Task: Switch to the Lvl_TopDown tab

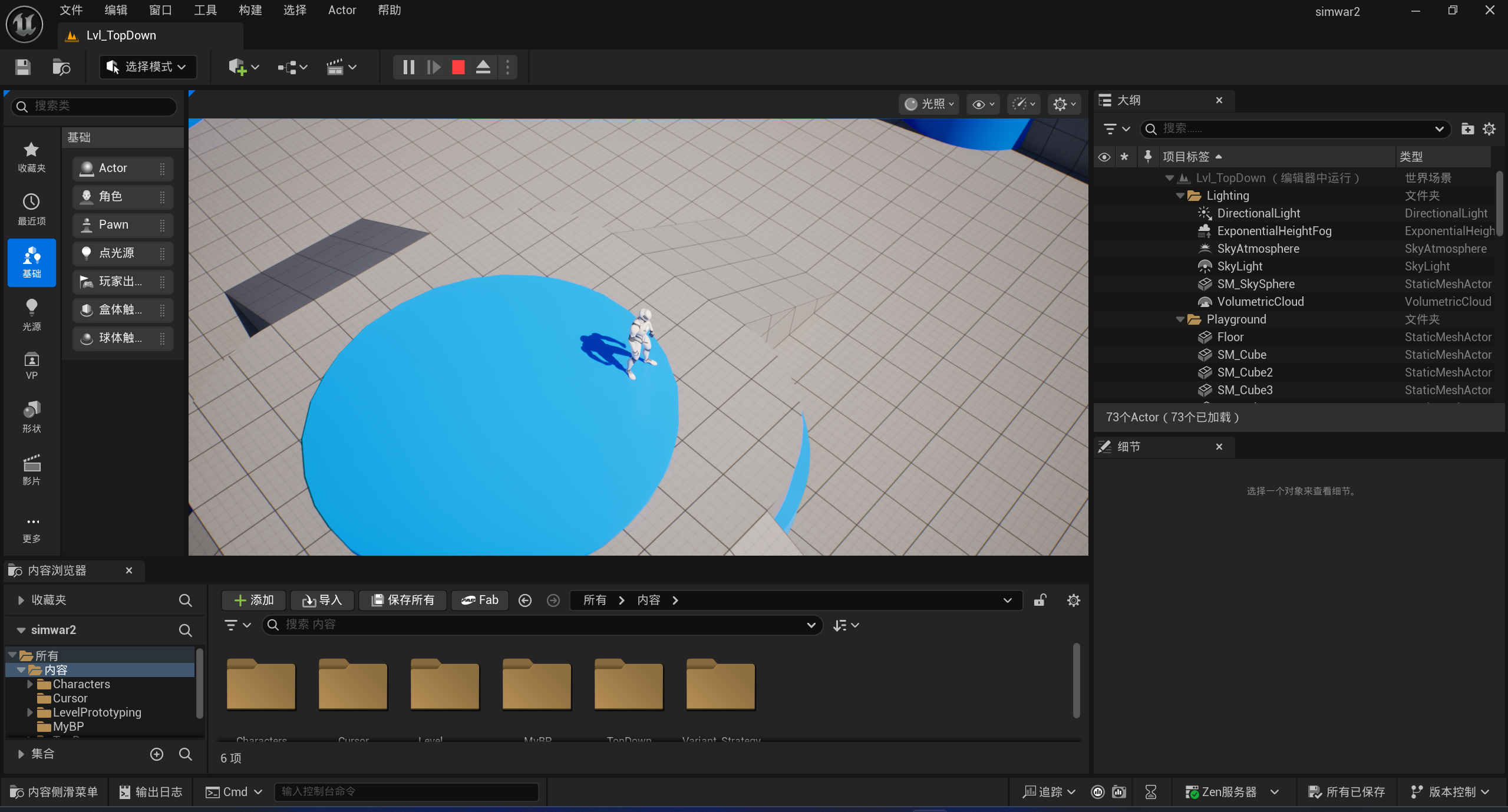Action: click(121, 35)
